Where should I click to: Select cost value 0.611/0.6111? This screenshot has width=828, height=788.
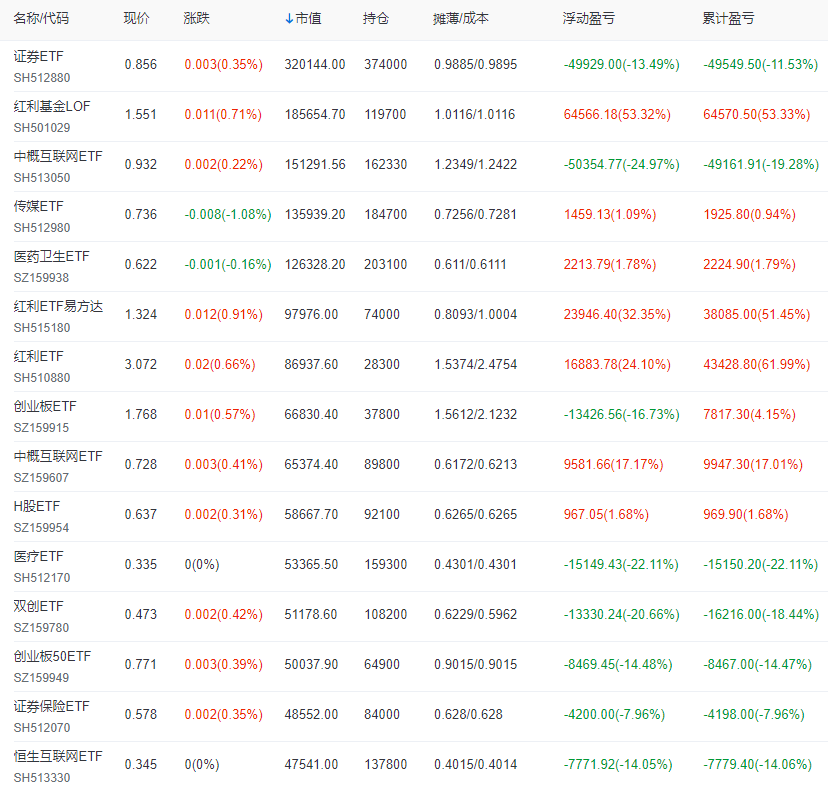pos(470,265)
